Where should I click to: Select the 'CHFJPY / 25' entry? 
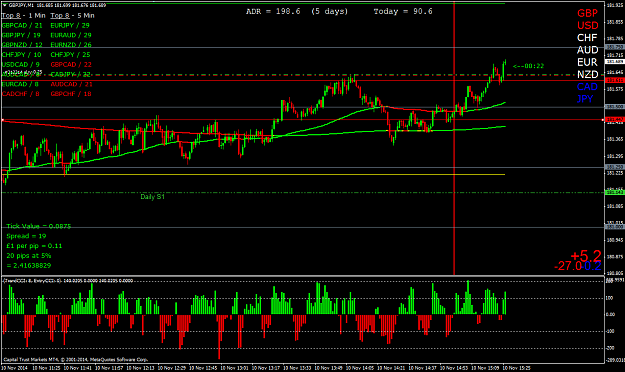click(x=71, y=55)
